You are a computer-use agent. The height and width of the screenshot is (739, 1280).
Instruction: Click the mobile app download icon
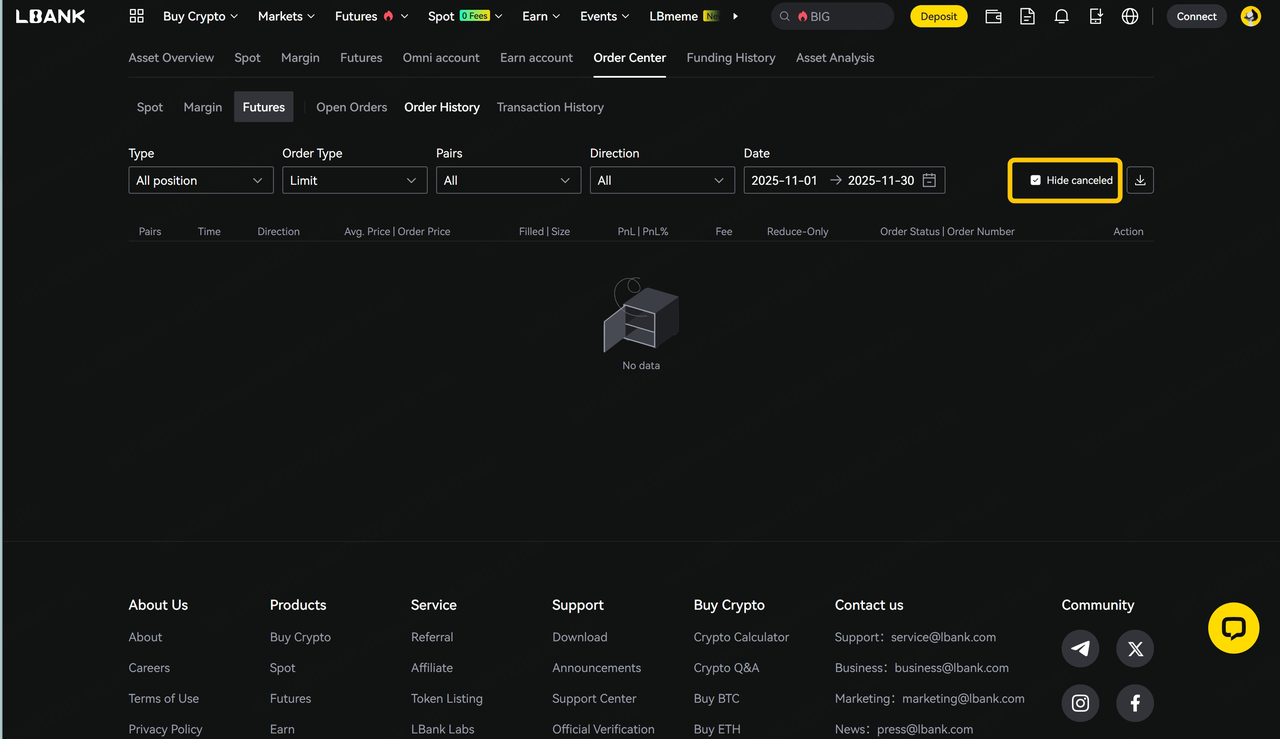click(1096, 16)
